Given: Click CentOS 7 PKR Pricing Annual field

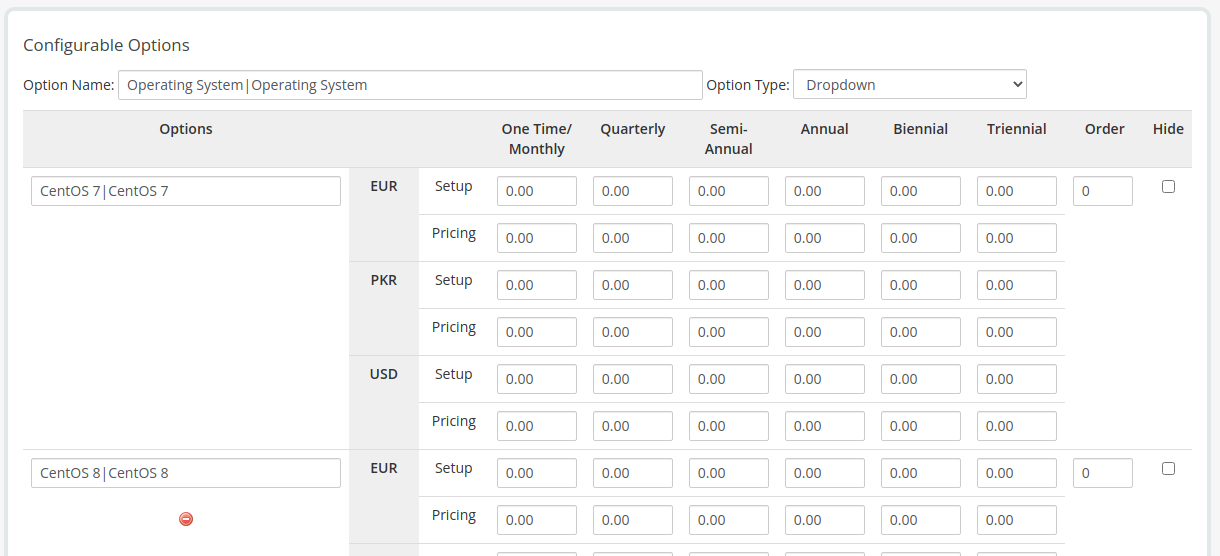Looking at the screenshot, I should pyautogui.click(x=825, y=332).
